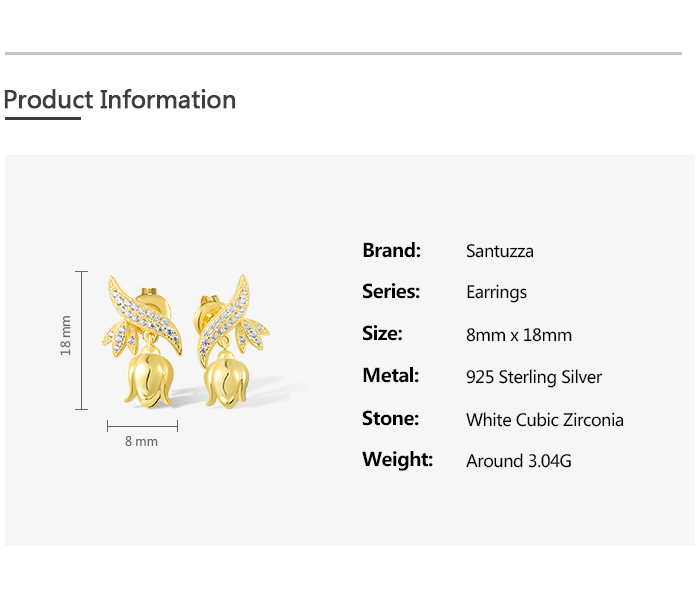The image size is (700, 596).
Task: Click the White Cubic Zirconia text
Action: click(x=545, y=420)
